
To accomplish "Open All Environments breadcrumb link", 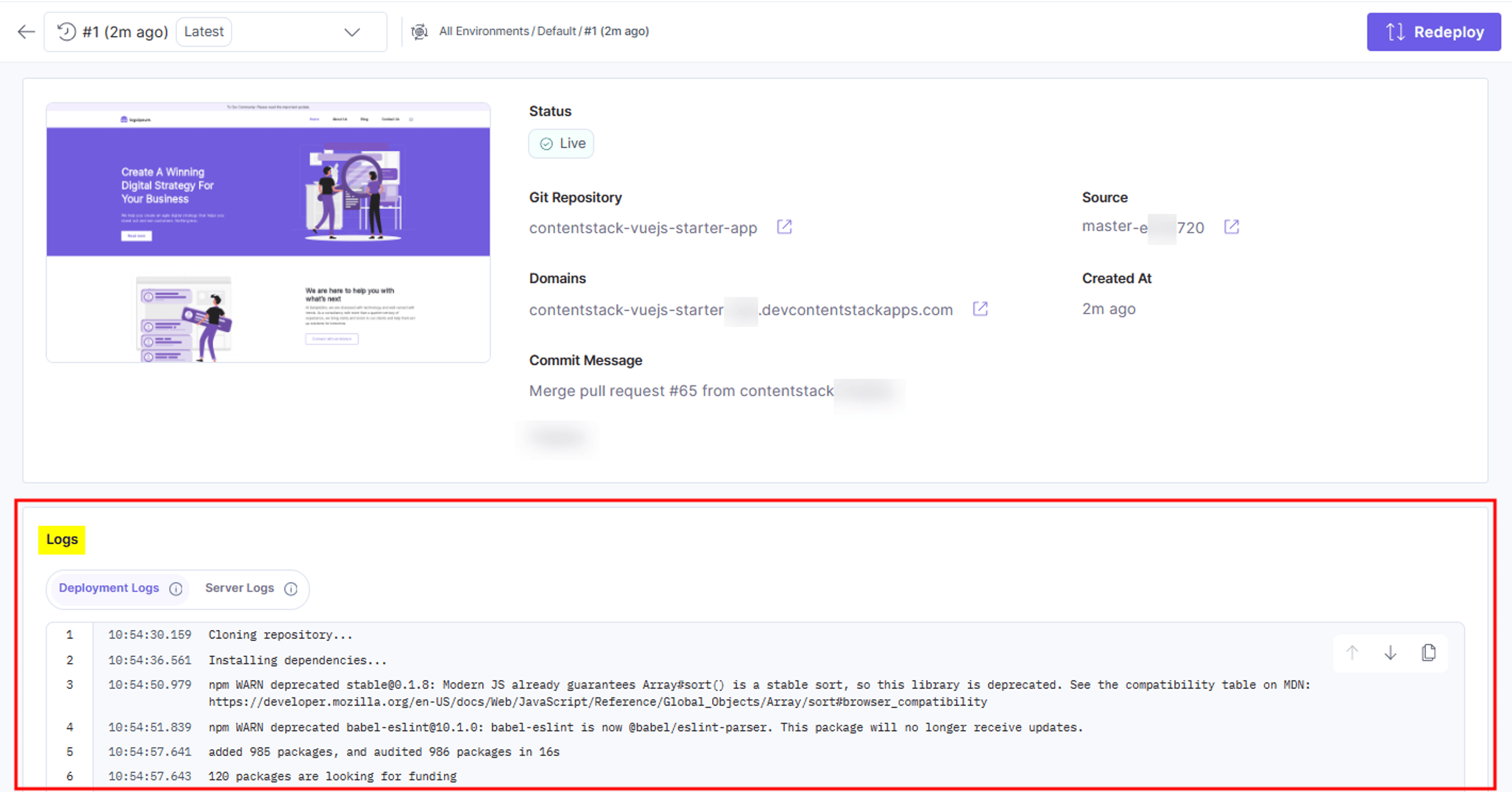I will pos(484,31).
